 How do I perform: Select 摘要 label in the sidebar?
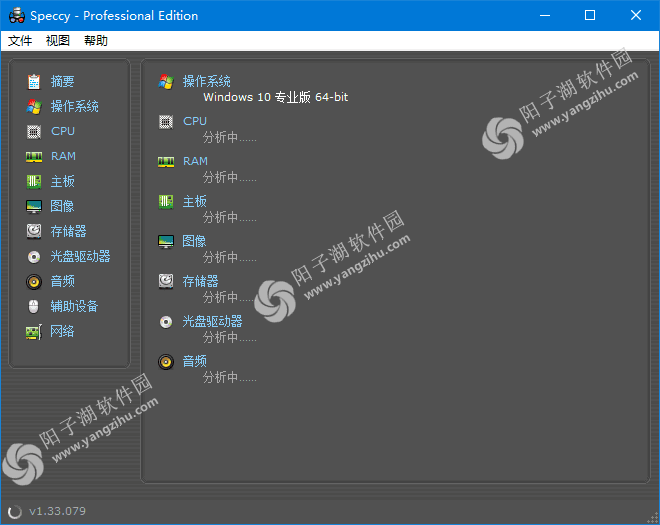pos(63,81)
